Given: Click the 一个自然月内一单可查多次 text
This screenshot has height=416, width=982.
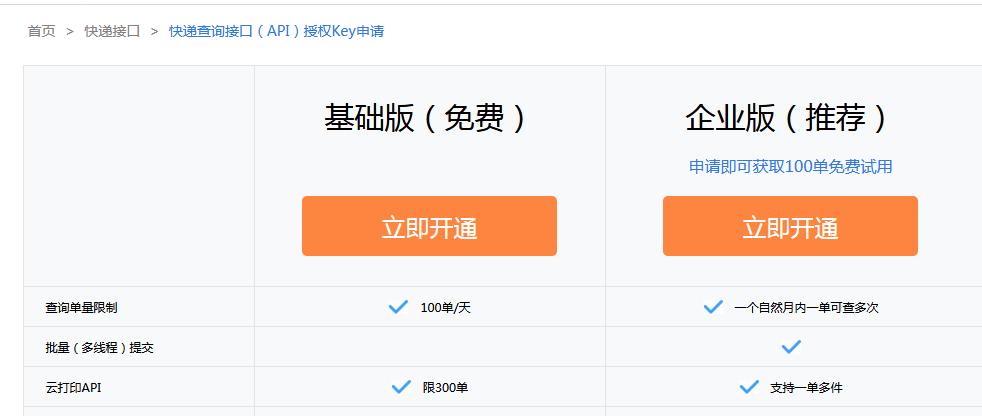Looking at the screenshot, I should [806, 307].
